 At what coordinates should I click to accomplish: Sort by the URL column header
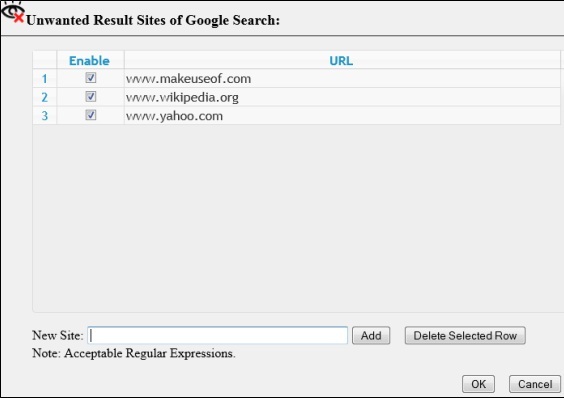(x=342, y=60)
